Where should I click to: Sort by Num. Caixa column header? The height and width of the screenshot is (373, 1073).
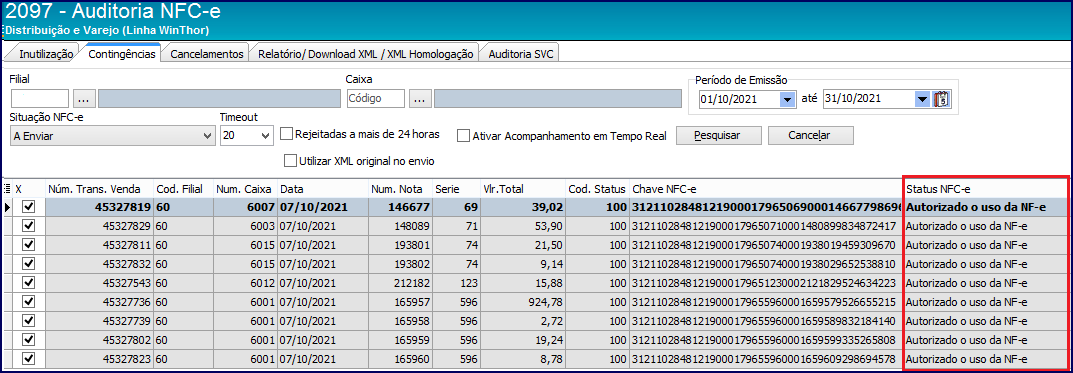pos(245,188)
